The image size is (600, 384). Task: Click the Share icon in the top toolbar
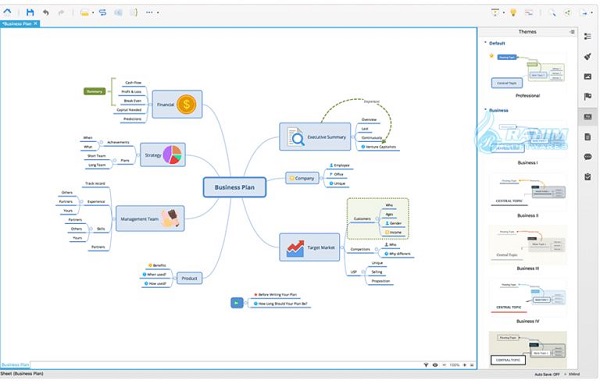(568, 13)
